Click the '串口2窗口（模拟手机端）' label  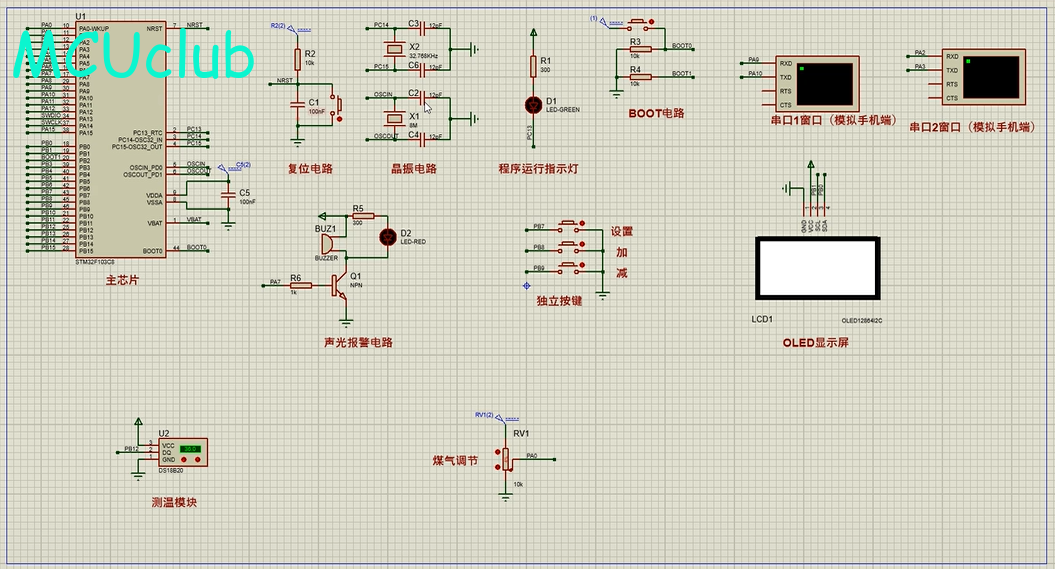pyautogui.click(x=973, y=127)
